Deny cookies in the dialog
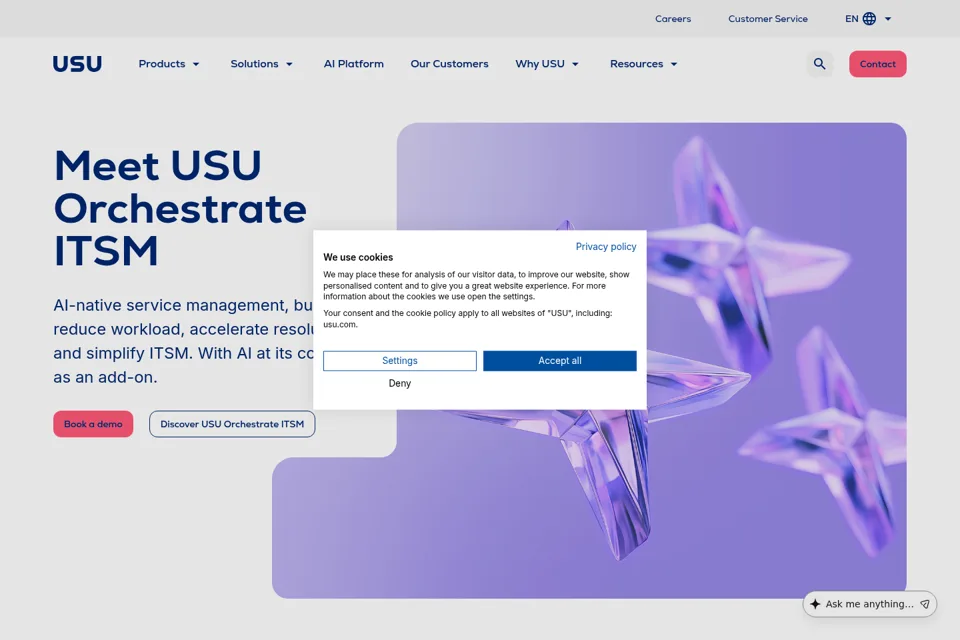Viewport: 960px width, 640px height. [x=400, y=383]
